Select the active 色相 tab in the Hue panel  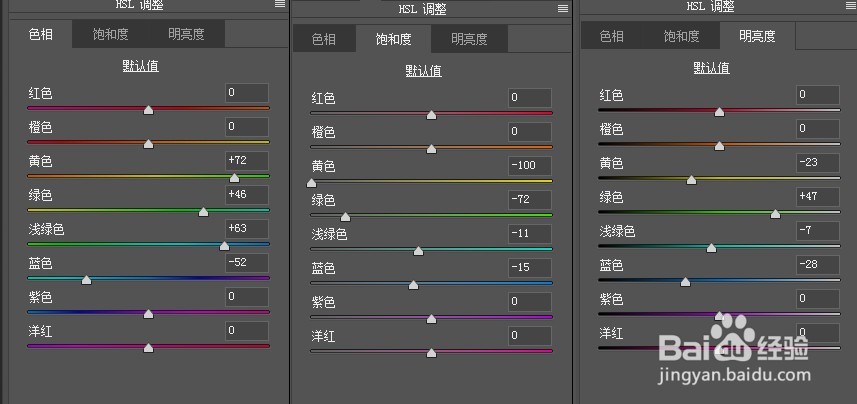(40, 34)
